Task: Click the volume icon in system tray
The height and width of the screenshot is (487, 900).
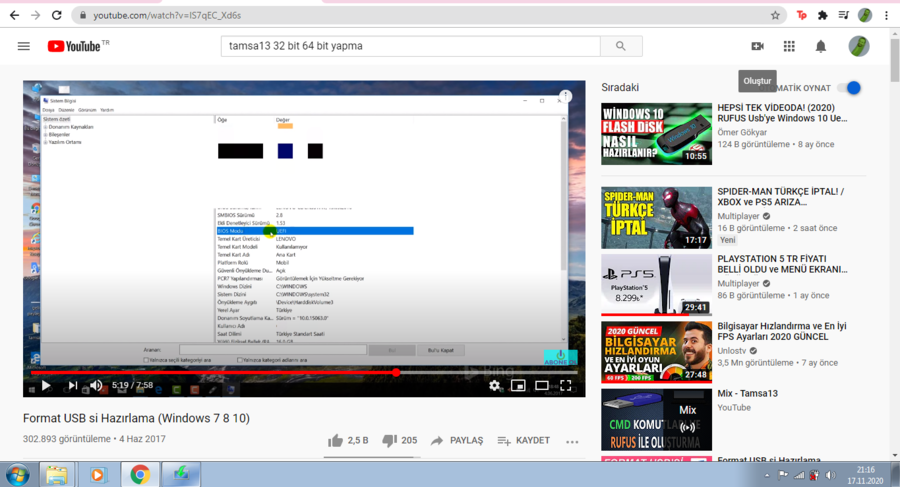Action: click(830, 475)
